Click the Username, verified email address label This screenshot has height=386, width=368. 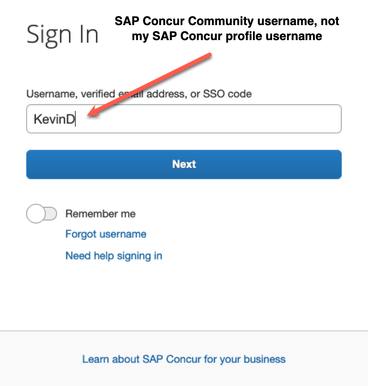tap(106, 94)
